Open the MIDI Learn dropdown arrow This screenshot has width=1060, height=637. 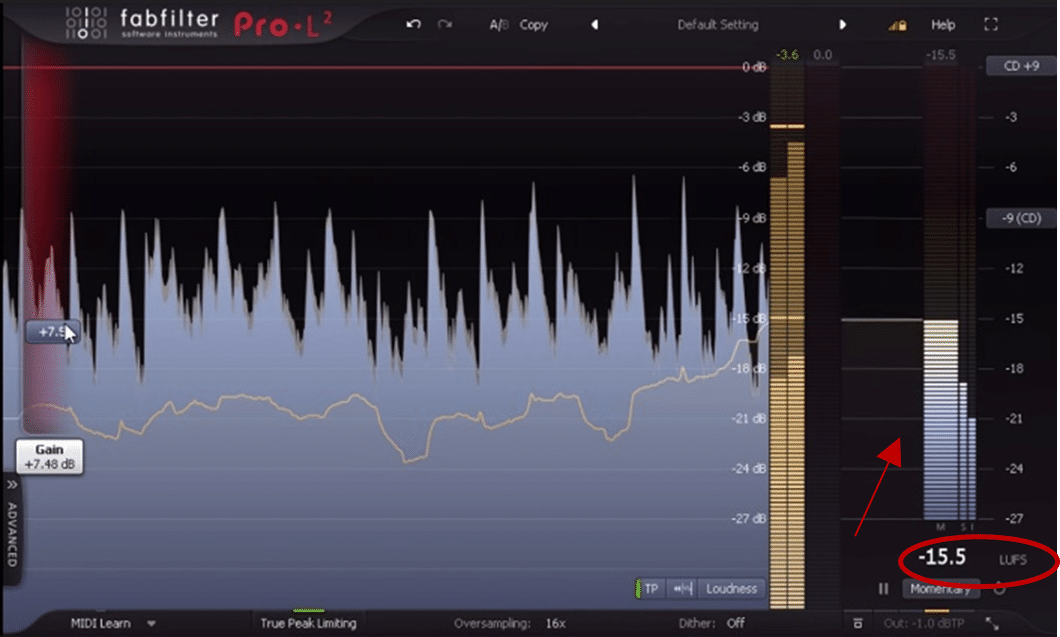pyautogui.click(x=151, y=623)
